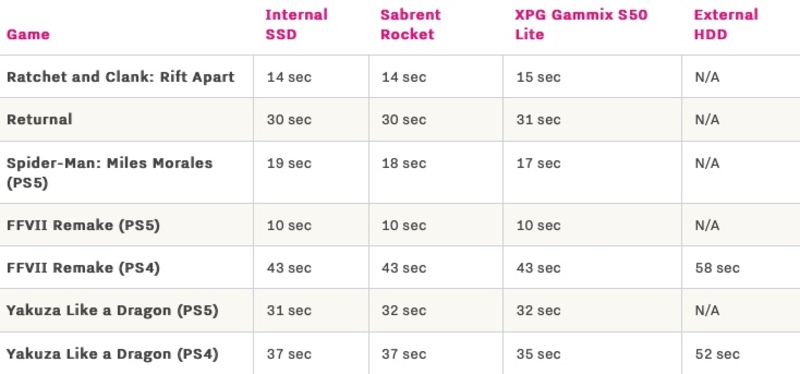Click the 58 sec External HDD value
This screenshot has width=800, height=374.
tap(717, 268)
